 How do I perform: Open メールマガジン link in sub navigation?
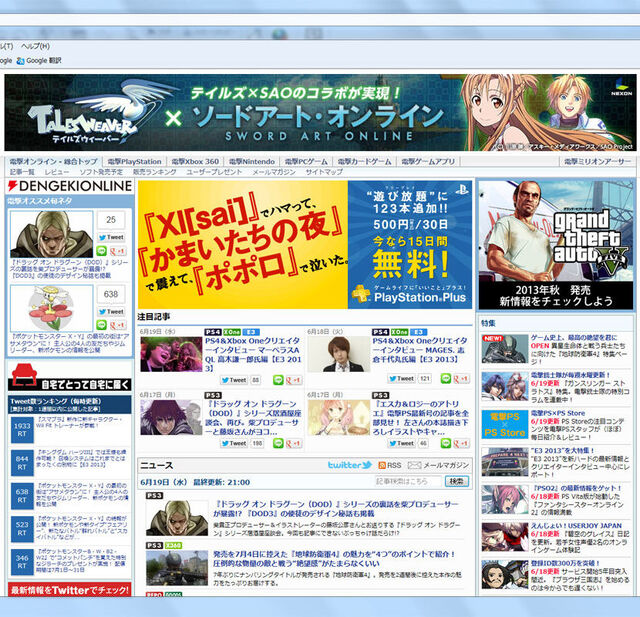[x=273, y=172]
